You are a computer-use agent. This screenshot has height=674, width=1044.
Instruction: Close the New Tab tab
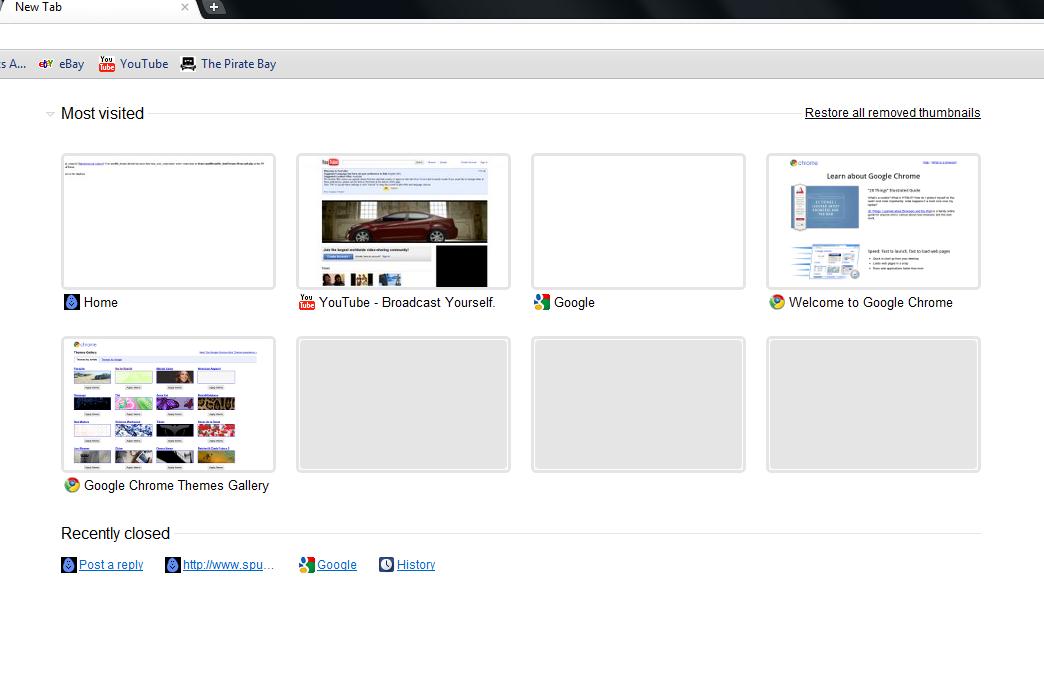[185, 7]
